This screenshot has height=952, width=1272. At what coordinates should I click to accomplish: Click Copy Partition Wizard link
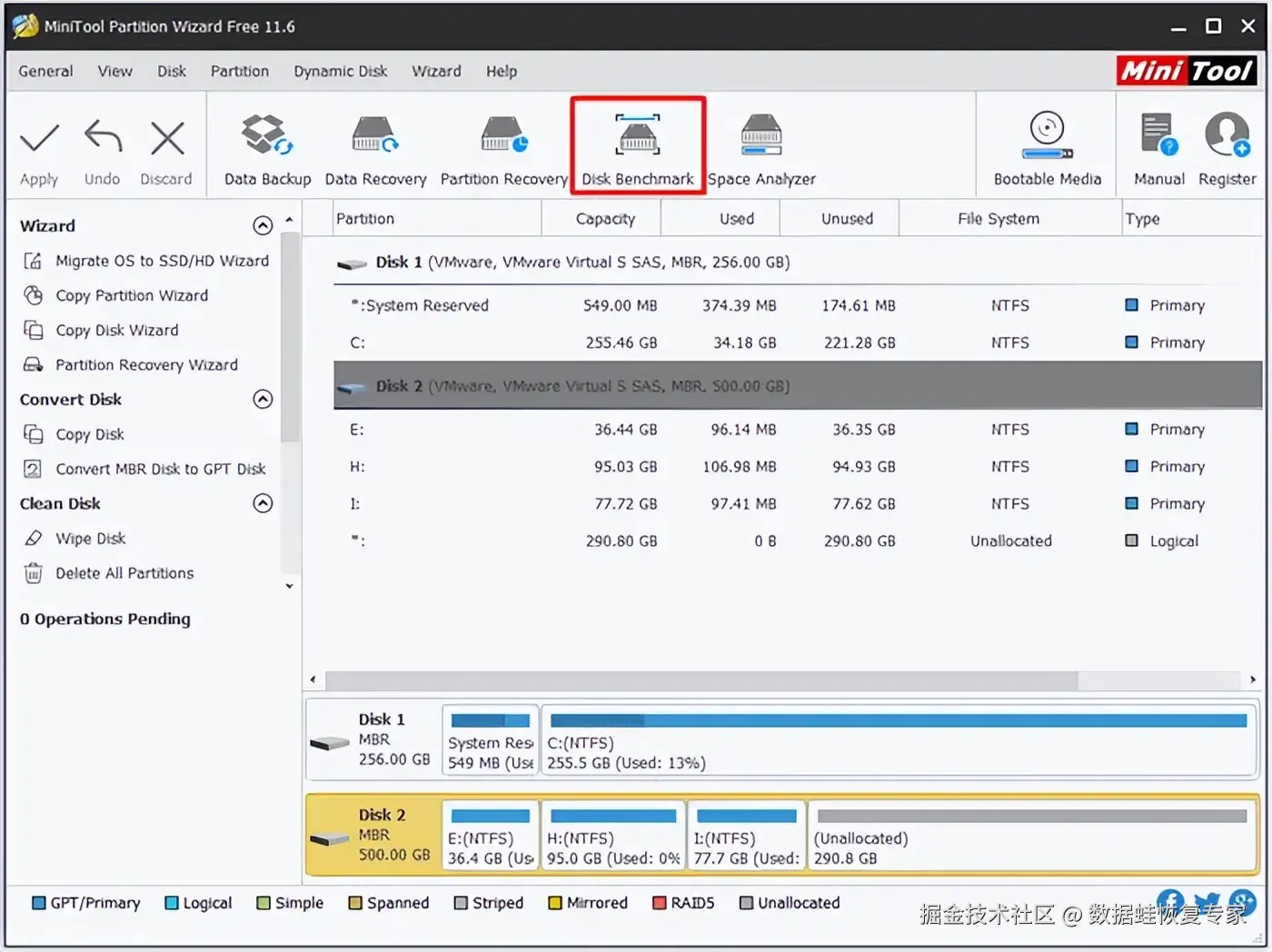(132, 295)
